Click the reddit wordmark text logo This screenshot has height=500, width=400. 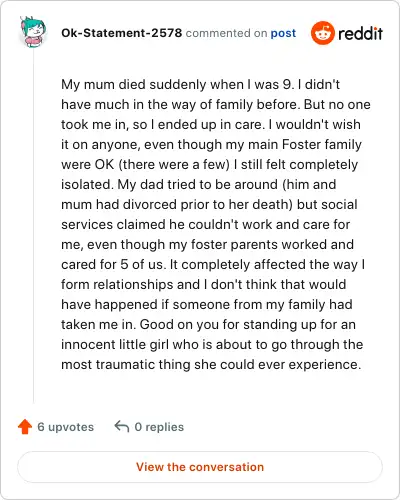click(360, 33)
